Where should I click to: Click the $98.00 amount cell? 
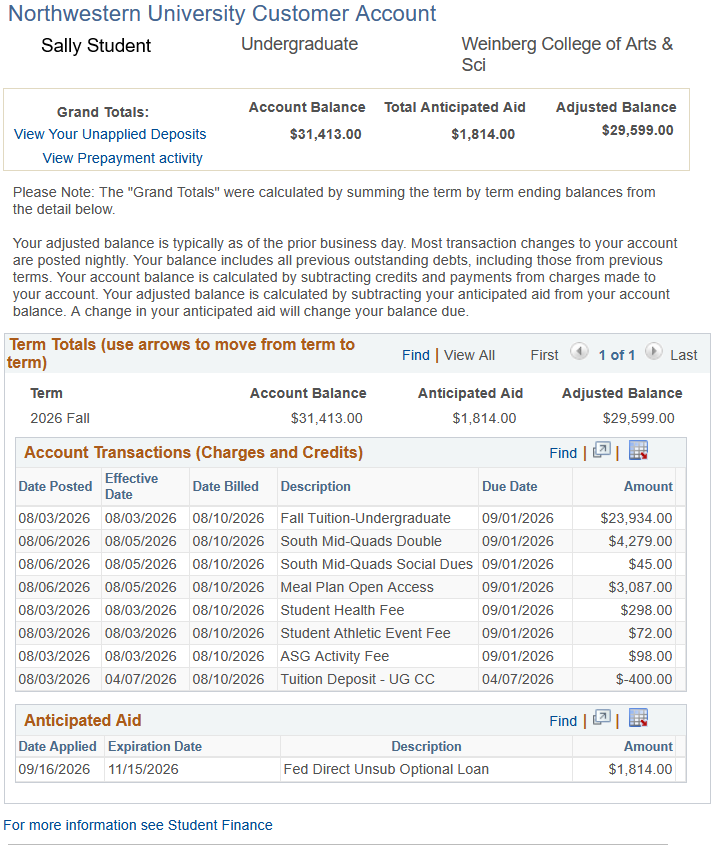click(x=650, y=656)
